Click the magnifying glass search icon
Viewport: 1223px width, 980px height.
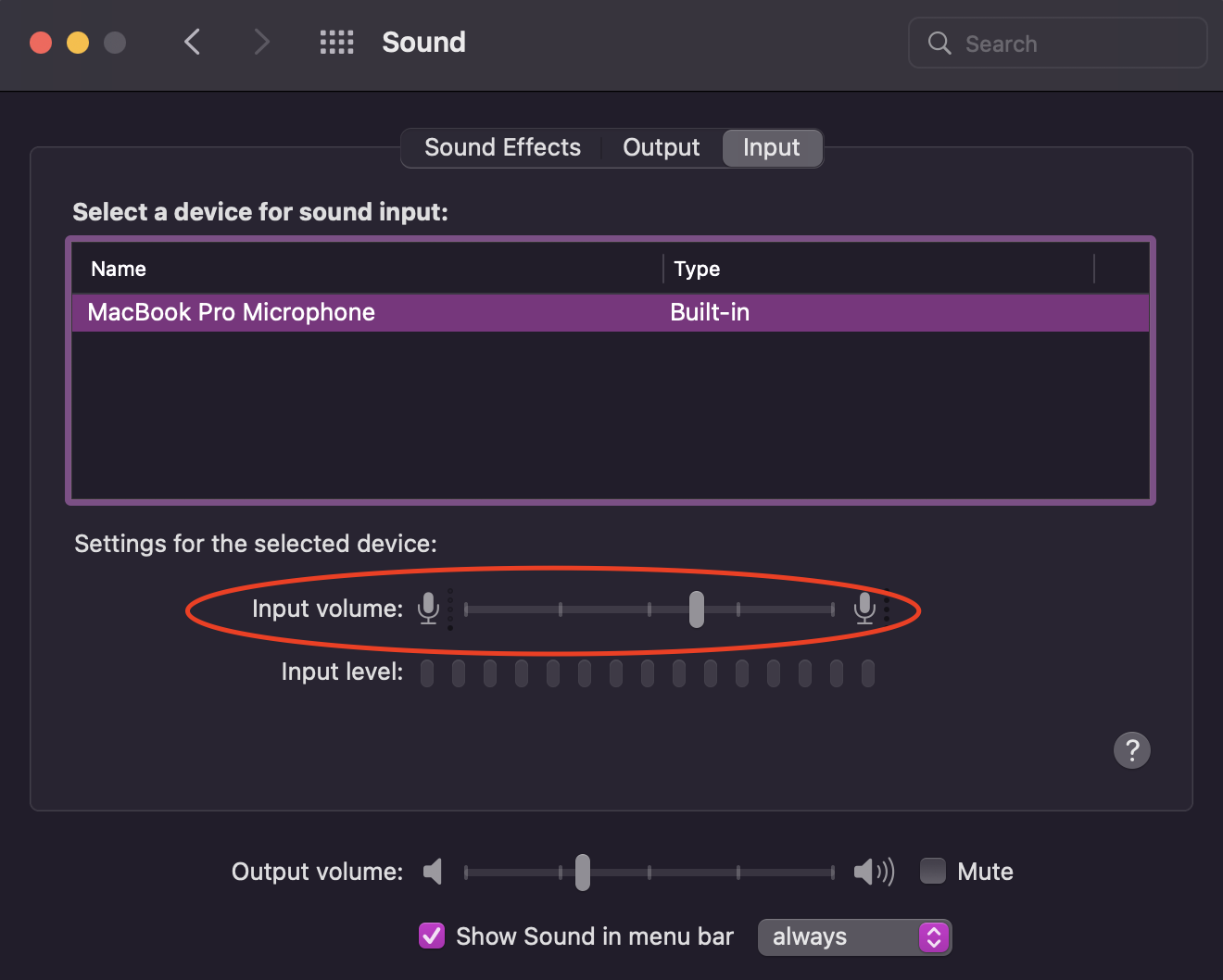click(939, 44)
